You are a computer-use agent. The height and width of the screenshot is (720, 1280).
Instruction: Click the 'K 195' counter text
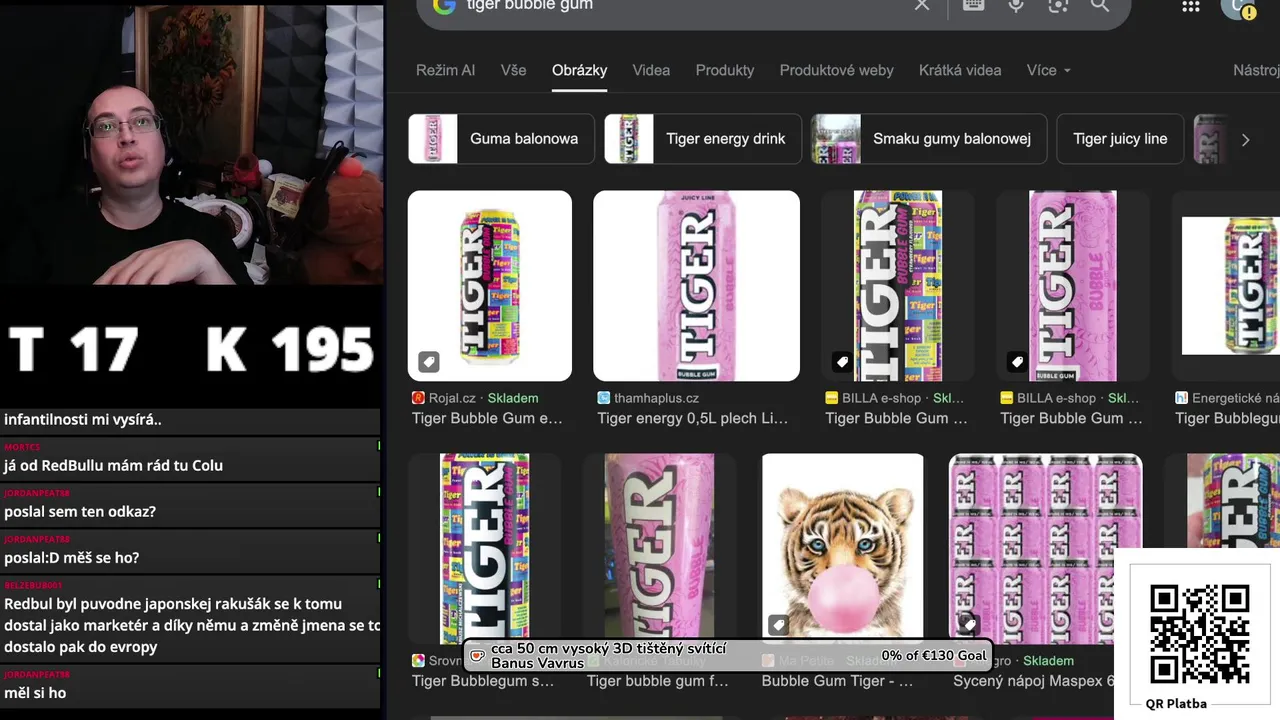290,351
